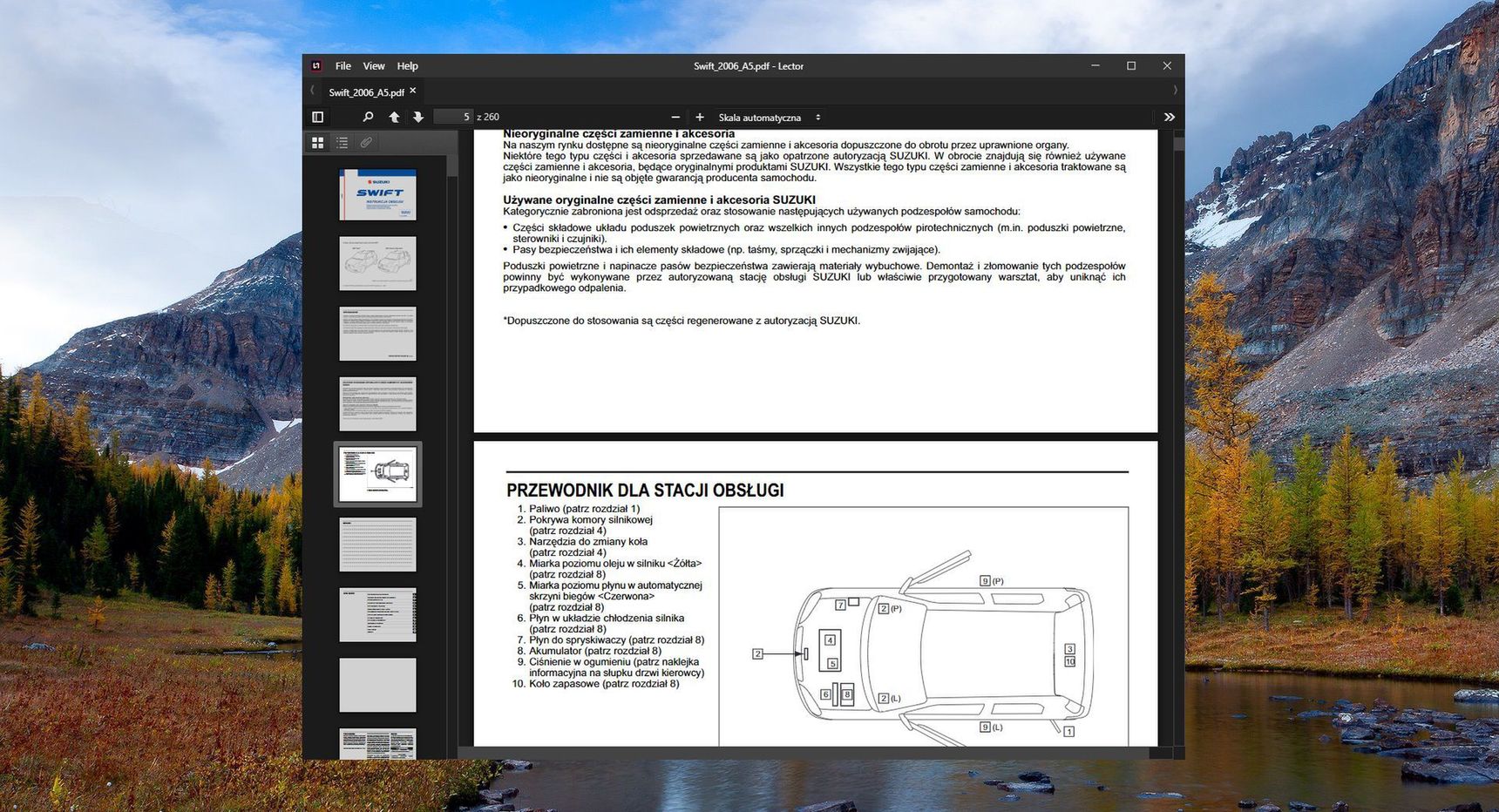Close the Lector window

click(x=1167, y=66)
